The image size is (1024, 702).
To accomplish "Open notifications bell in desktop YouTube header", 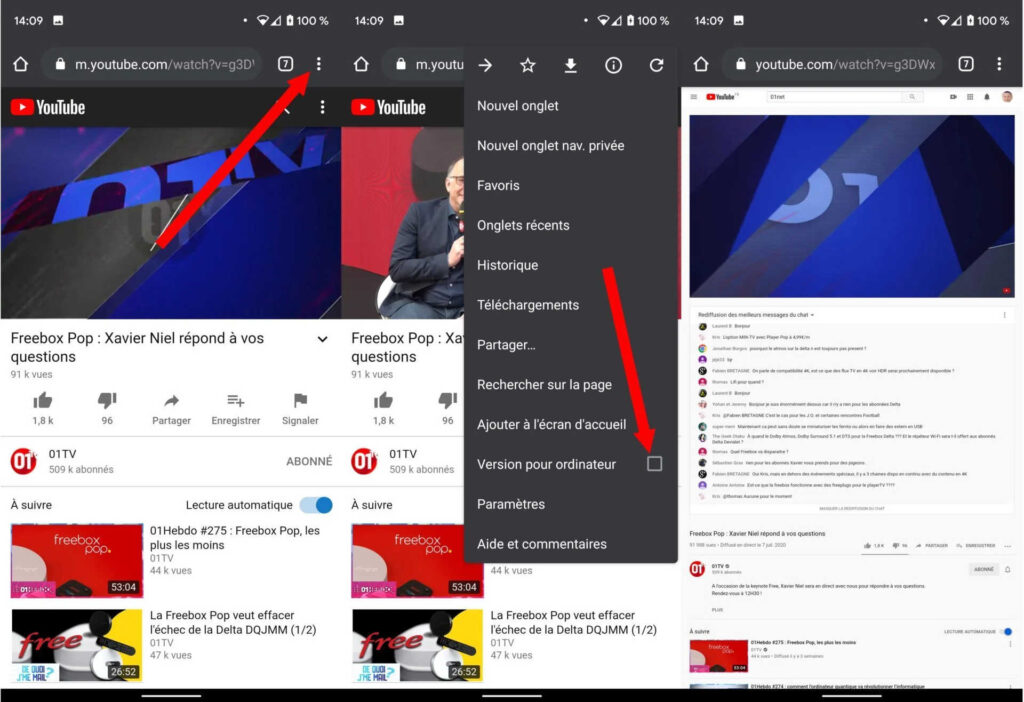I will coord(987,97).
